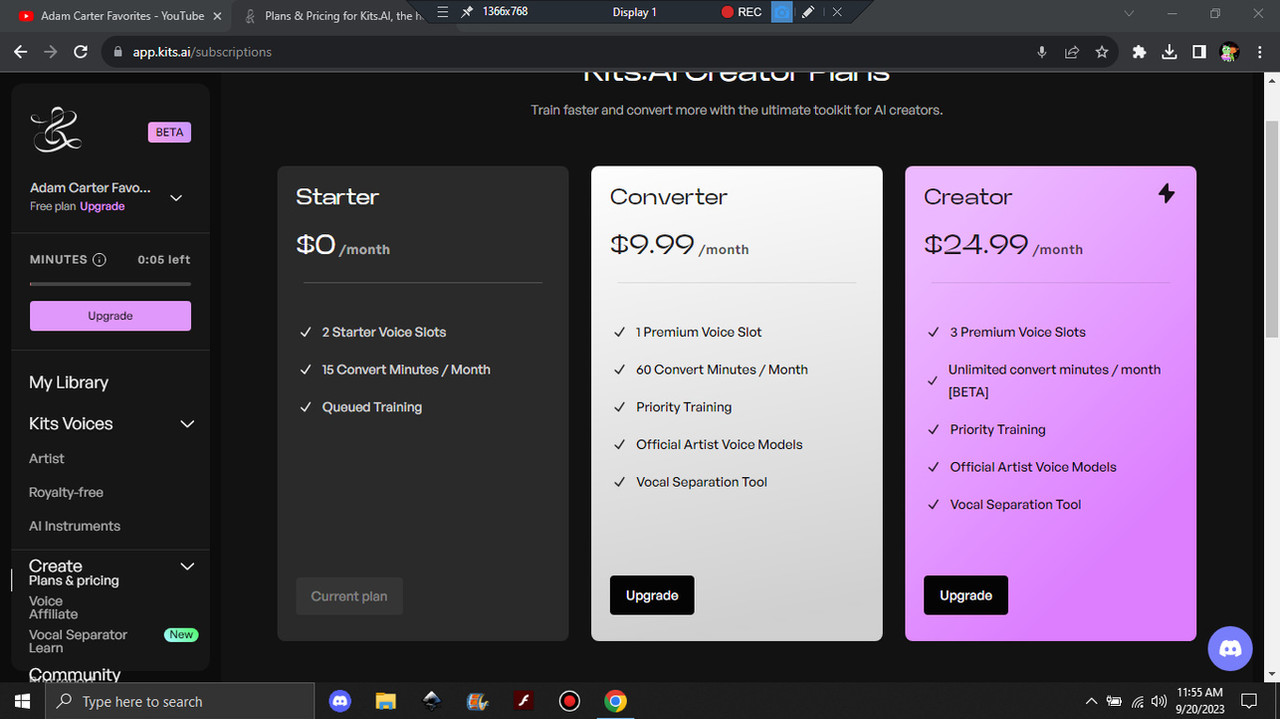Click the disabled Current plan button
The width and height of the screenshot is (1280, 719).
(349, 596)
